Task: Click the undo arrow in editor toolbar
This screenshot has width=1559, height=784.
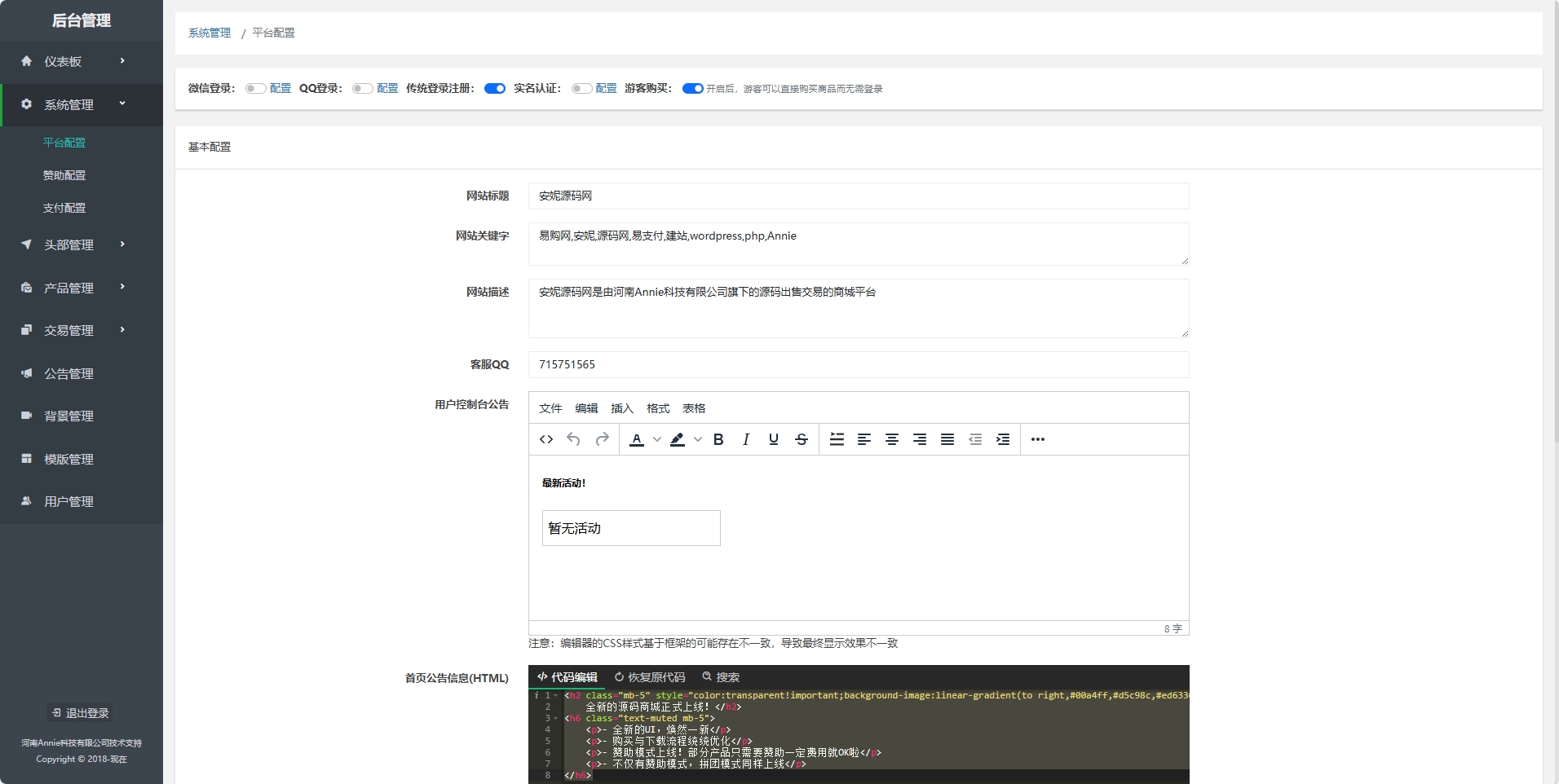Action: (573, 439)
